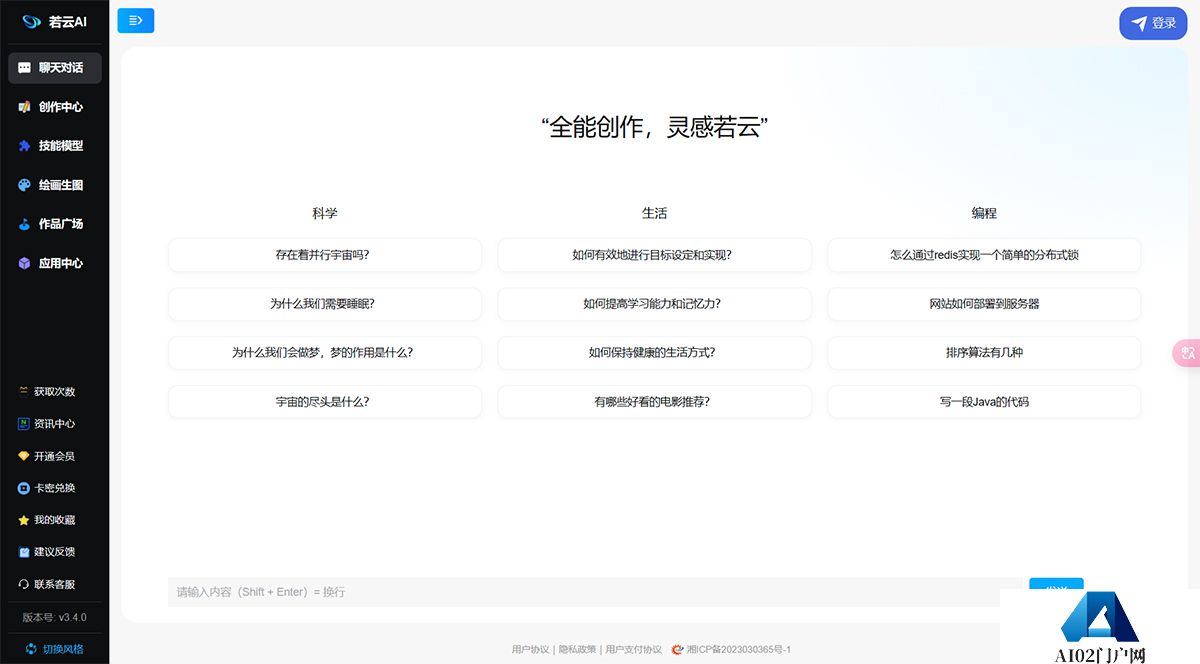Click the 生活 category heading

[x=654, y=213]
